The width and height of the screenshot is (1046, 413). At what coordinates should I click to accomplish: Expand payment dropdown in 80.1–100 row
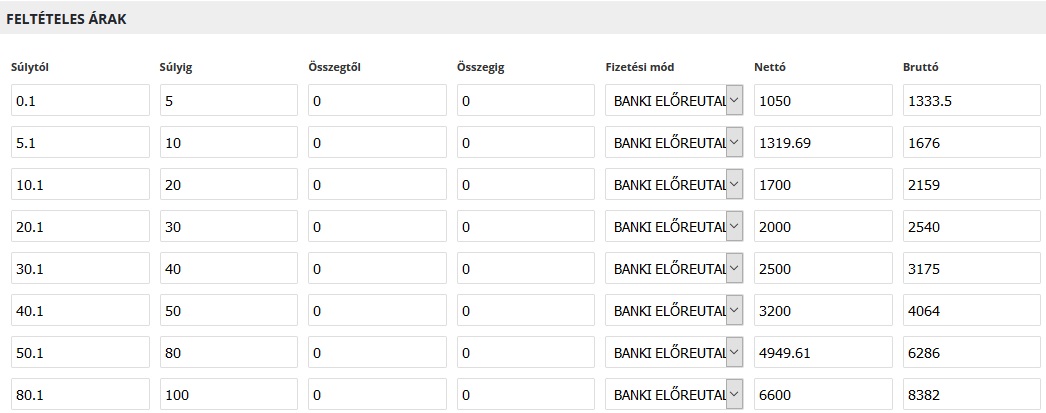click(674, 394)
